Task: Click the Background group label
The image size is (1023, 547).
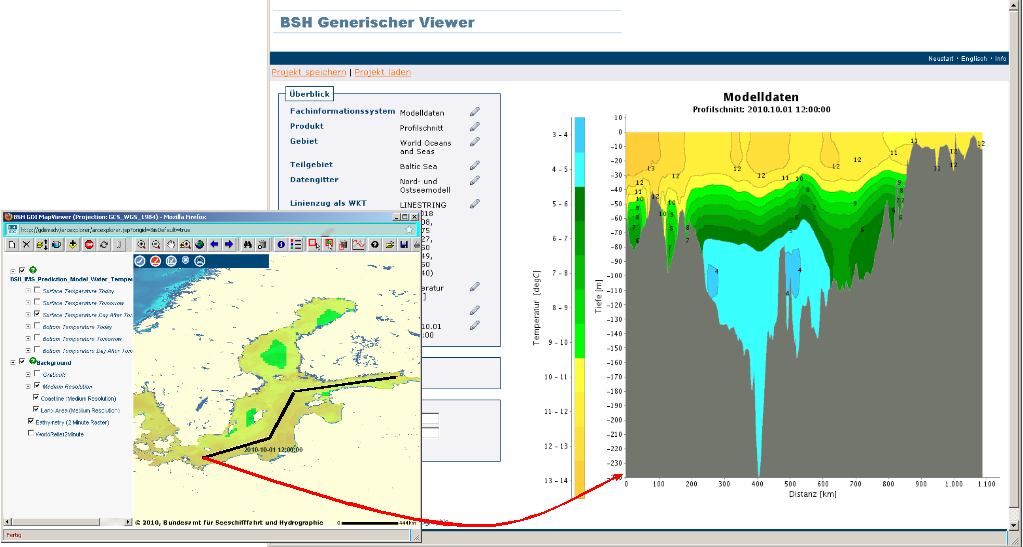Action: (54, 363)
